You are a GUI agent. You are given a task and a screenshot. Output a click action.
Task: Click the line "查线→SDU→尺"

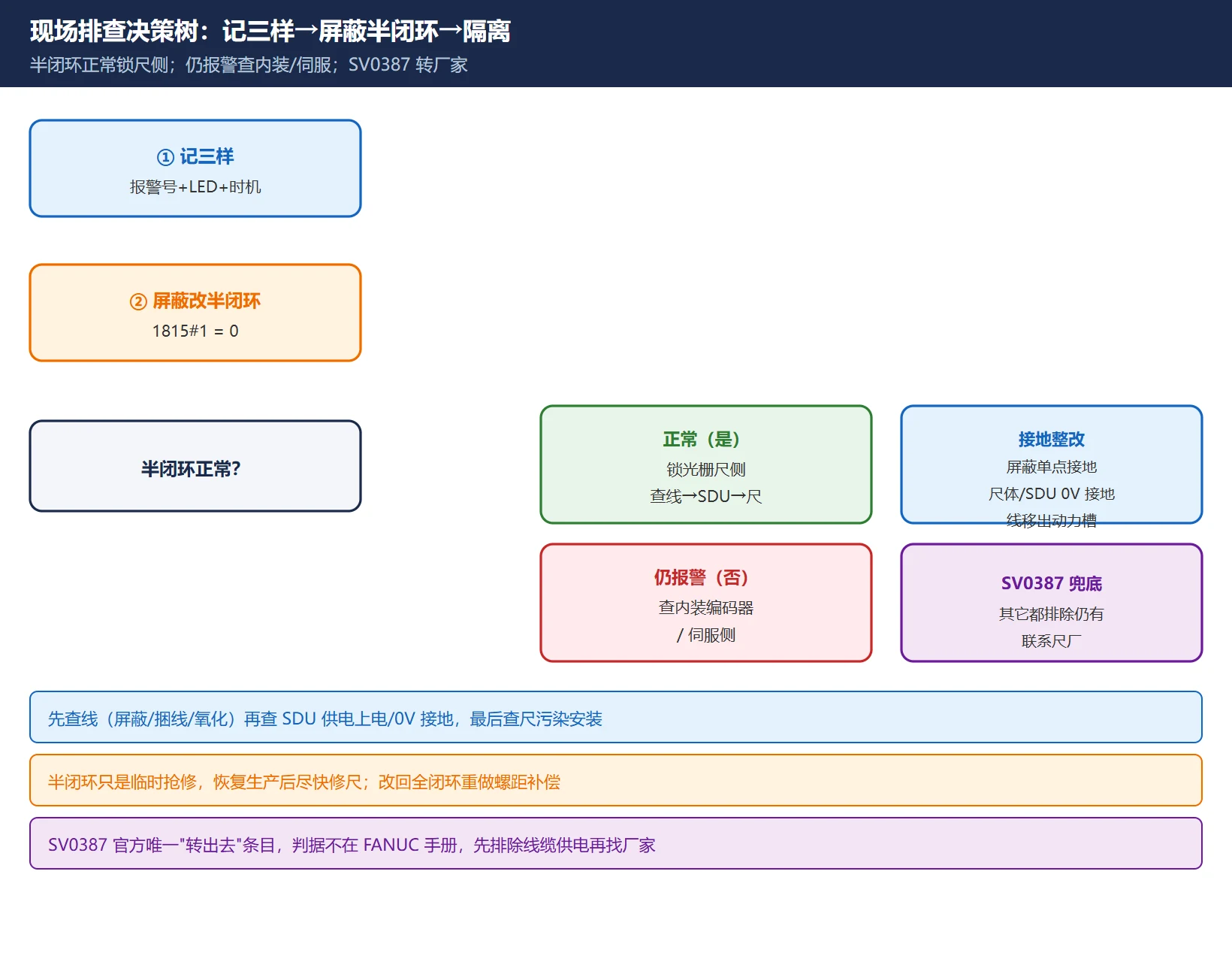(706, 497)
